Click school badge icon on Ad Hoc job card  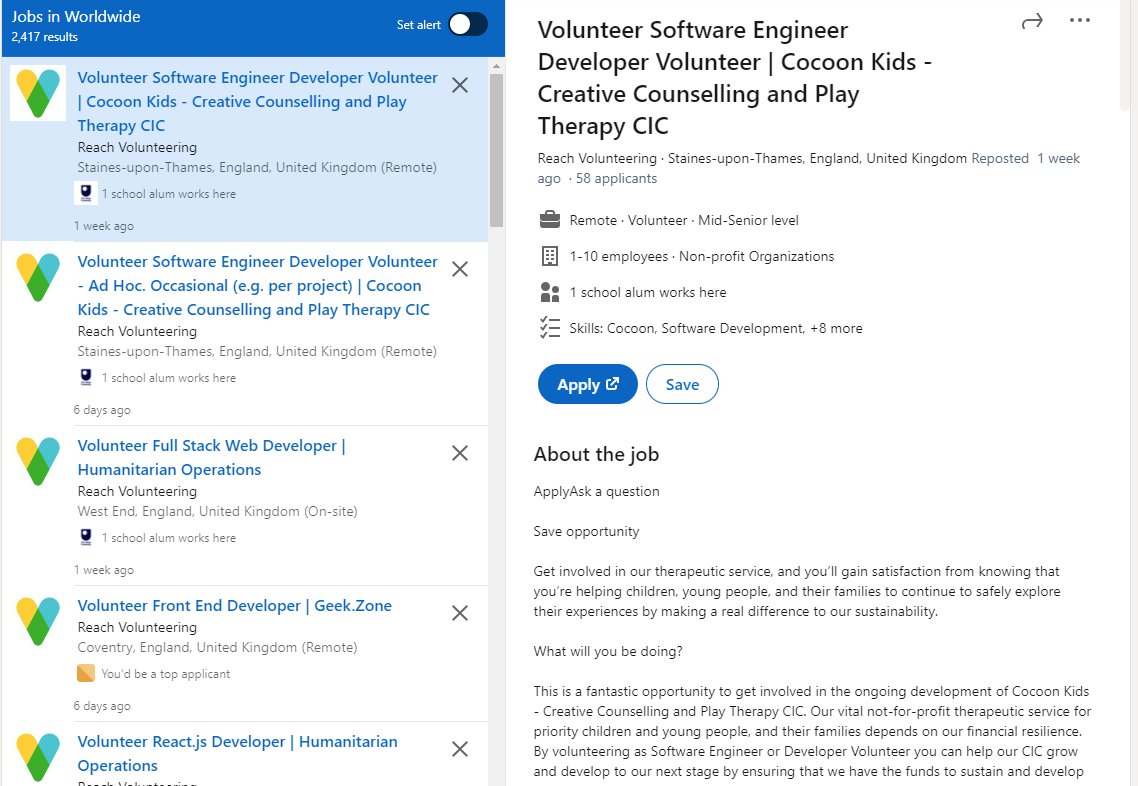click(86, 377)
